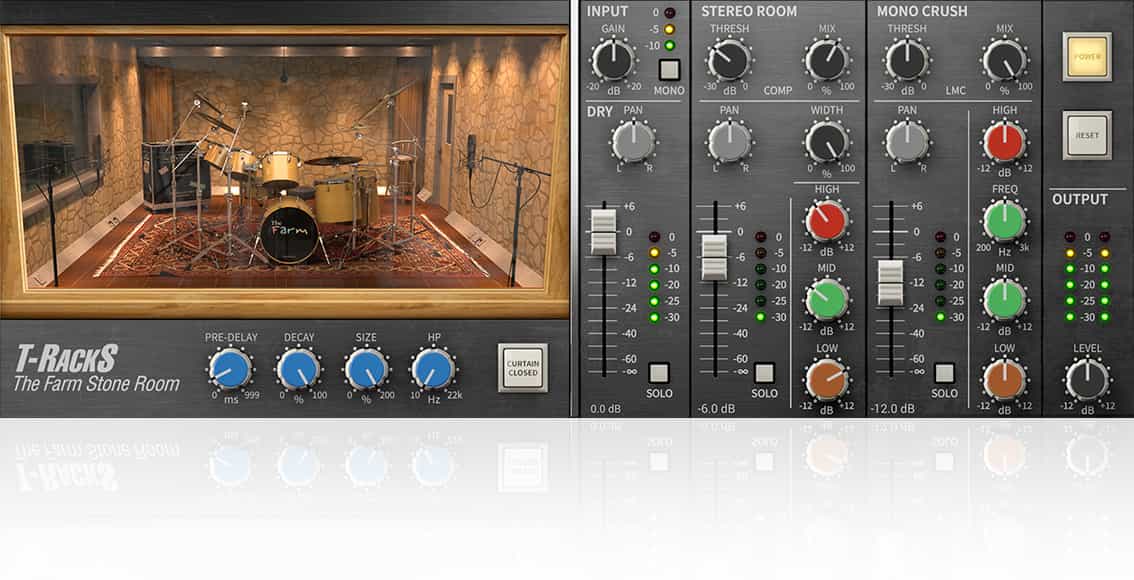The height and width of the screenshot is (580, 1134).
Task: Click the Mono Crush fader handle
Action: [890, 283]
